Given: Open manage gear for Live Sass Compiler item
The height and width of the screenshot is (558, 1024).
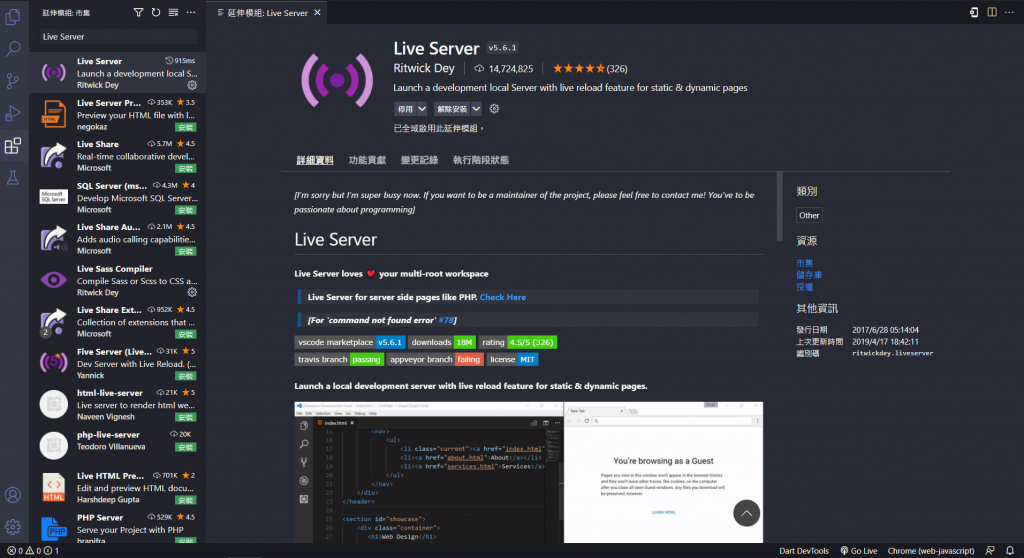Looking at the screenshot, I should point(192,292).
